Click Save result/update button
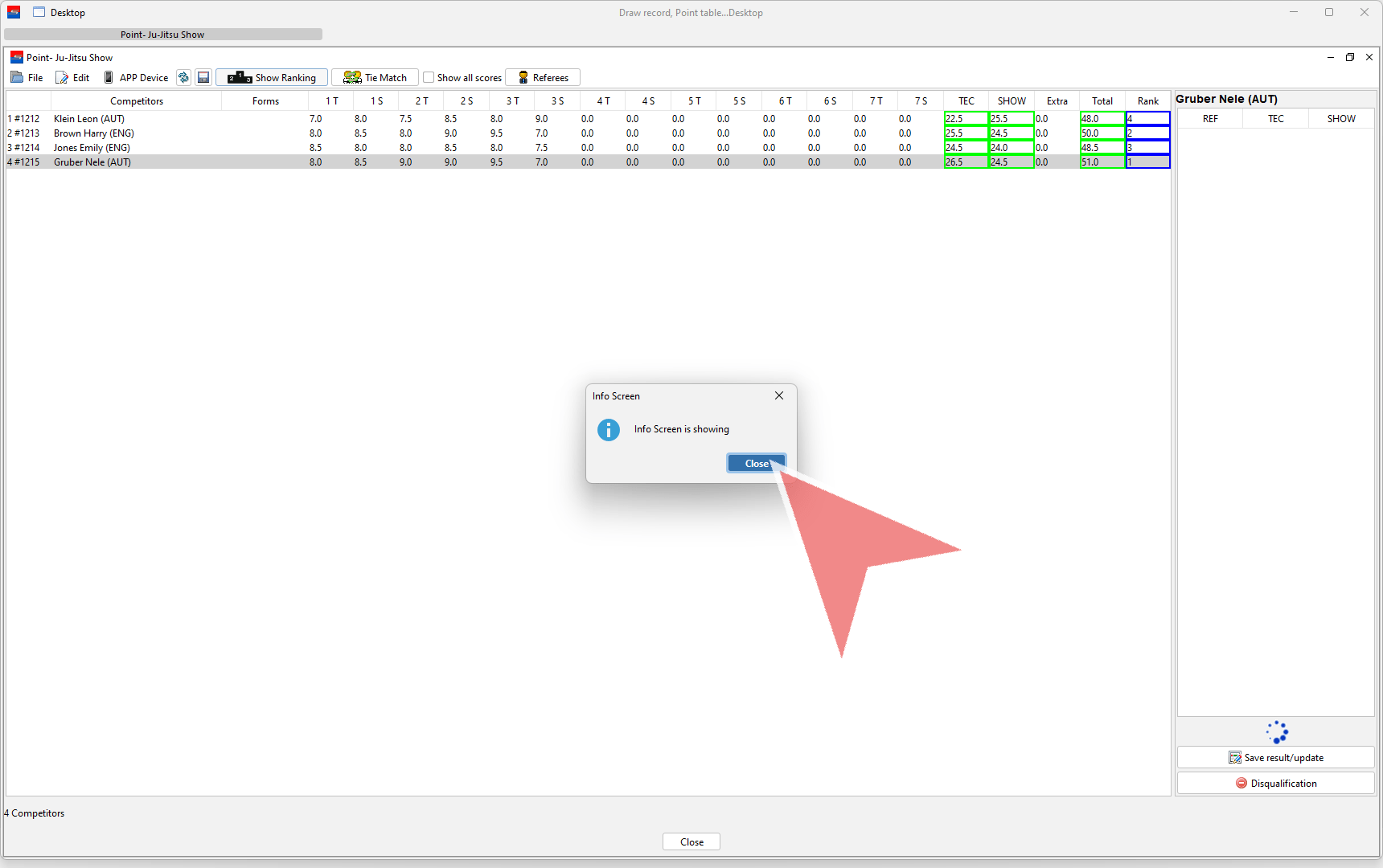This screenshot has height=868, width=1383. [1275, 758]
